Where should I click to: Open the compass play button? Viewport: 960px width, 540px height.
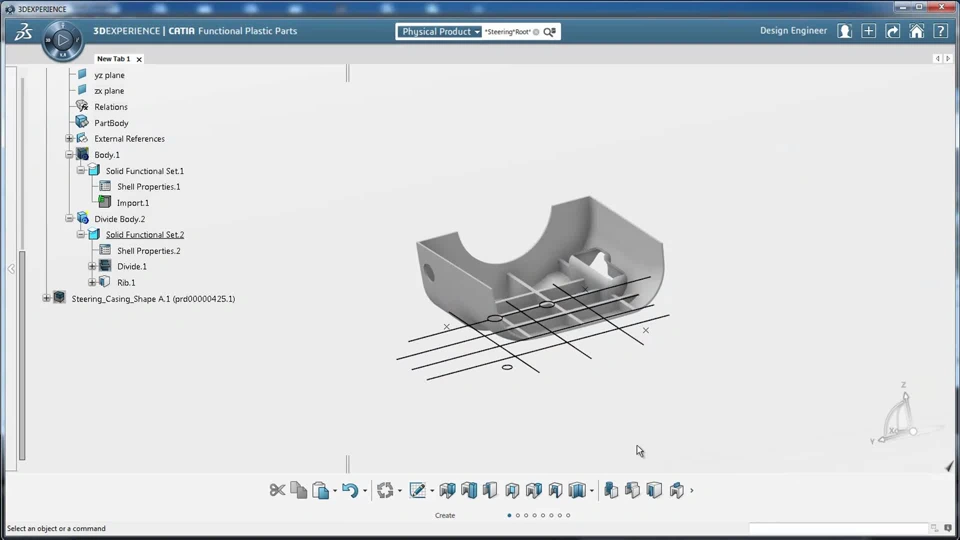tap(62, 40)
